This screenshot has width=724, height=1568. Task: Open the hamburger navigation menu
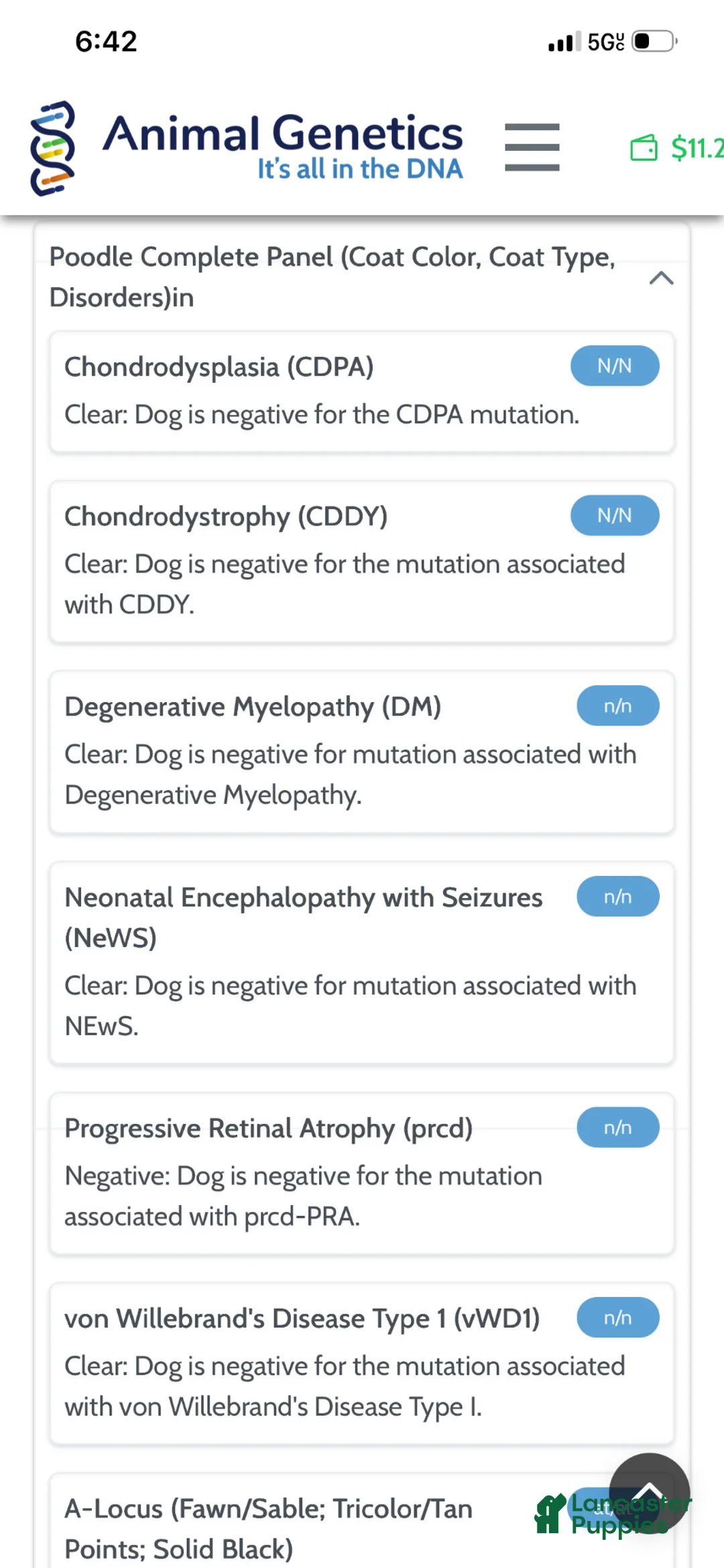coord(532,147)
